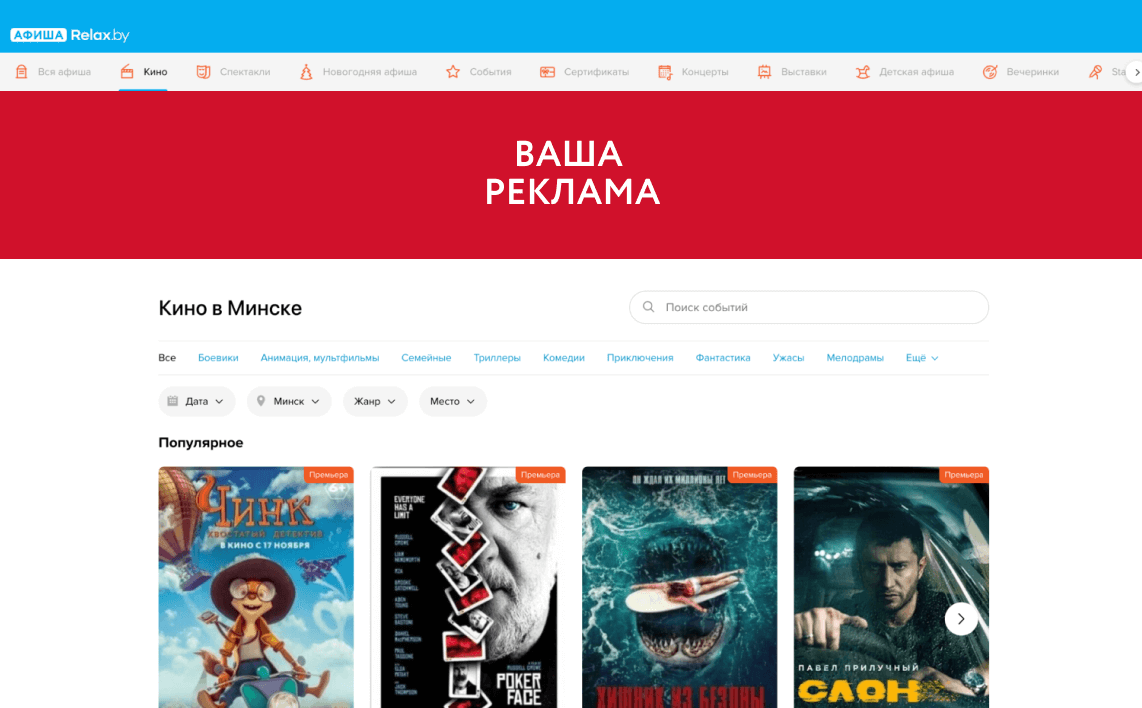
Task: Filter by Ужасы genre
Action: tap(788, 358)
